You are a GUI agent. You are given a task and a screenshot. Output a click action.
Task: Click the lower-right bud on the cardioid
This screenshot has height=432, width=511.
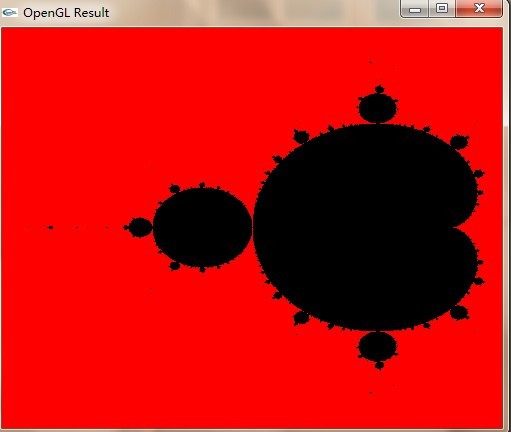coord(459,313)
